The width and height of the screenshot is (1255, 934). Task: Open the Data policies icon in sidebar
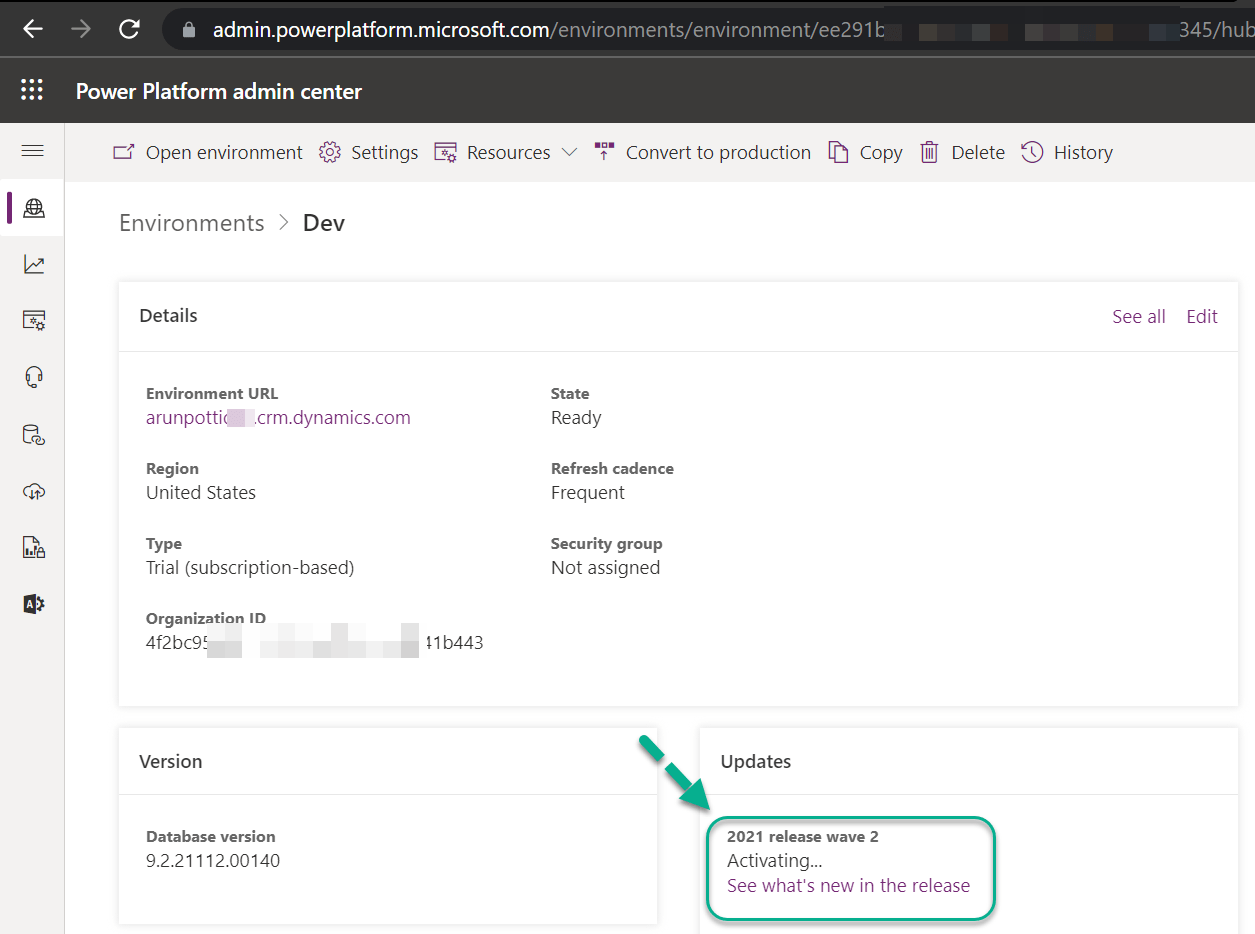(x=34, y=547)
